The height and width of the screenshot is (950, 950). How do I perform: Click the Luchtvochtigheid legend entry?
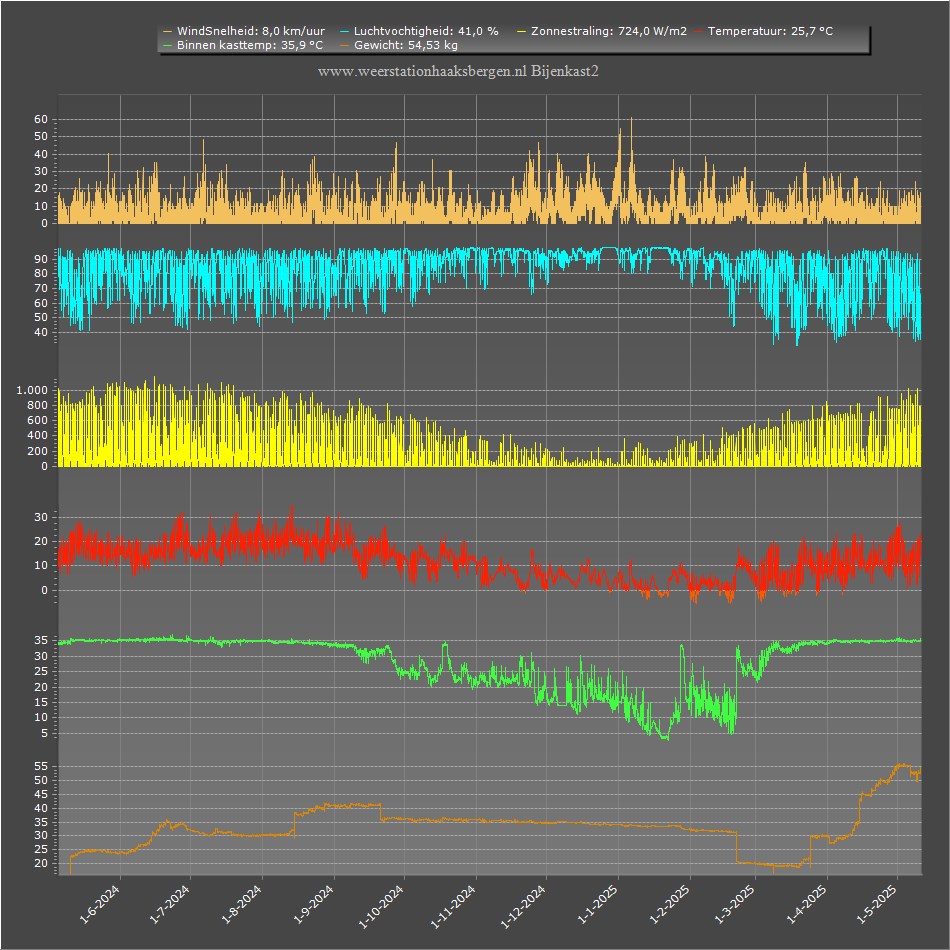(419, 31)
